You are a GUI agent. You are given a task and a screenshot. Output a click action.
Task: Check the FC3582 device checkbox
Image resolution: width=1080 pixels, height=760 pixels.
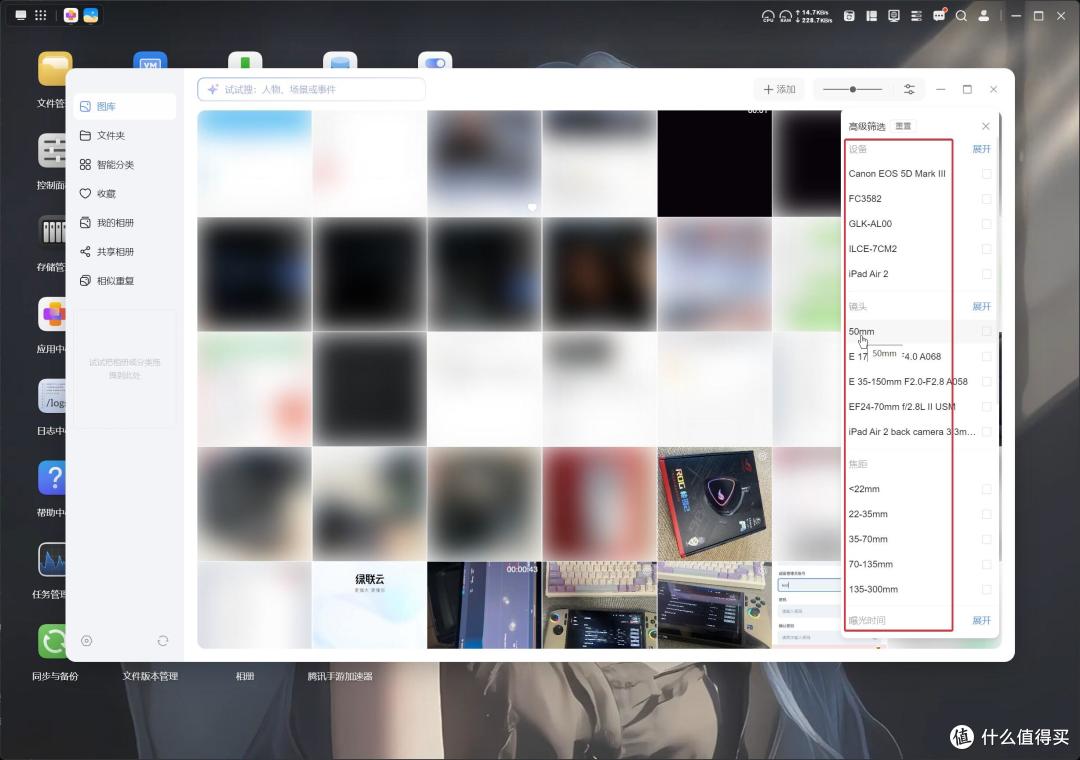coord(986,198)
